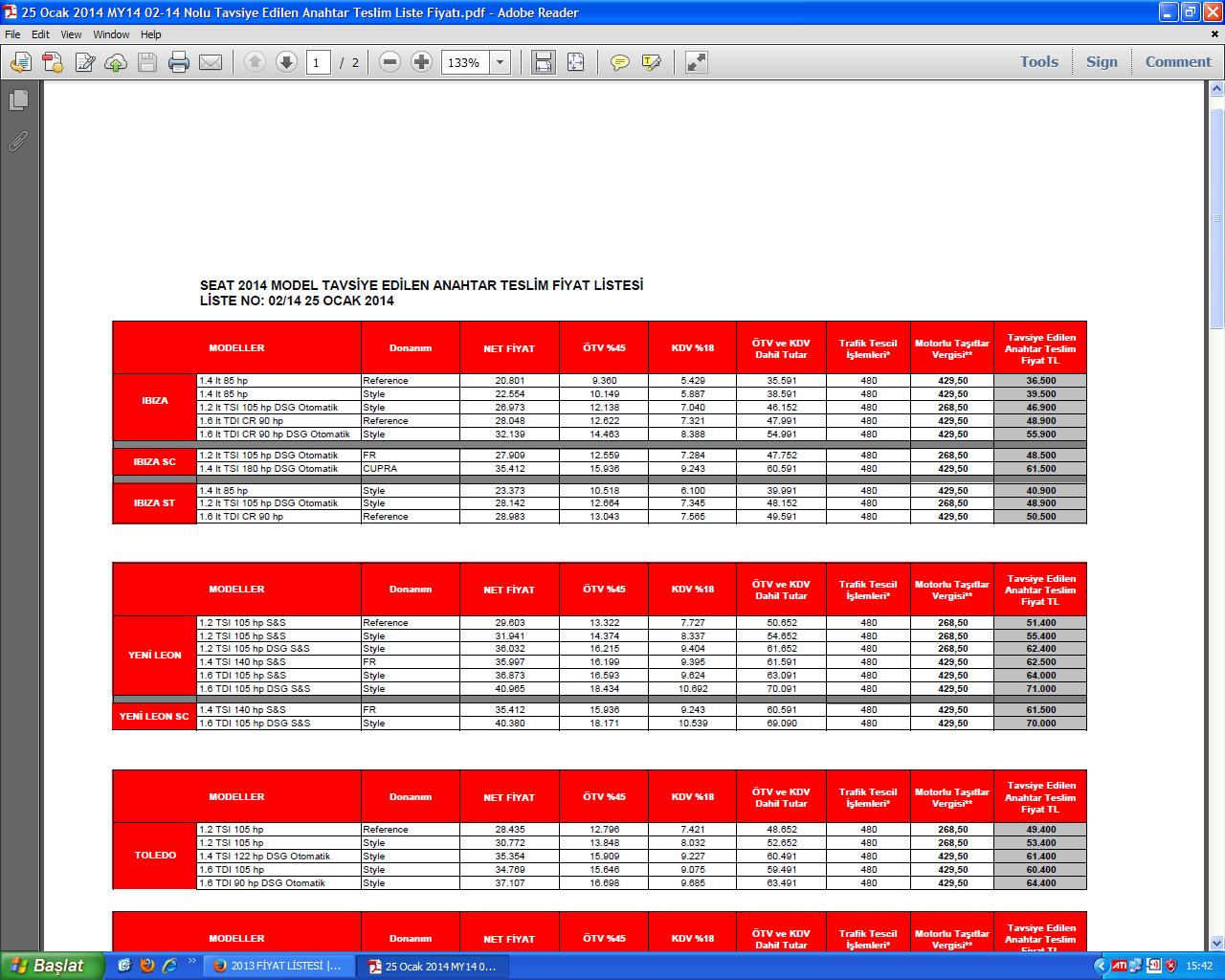This screenshot has width=1225, height=980.
Task: Click the Zoom in plus button
Action: point(421,62)
